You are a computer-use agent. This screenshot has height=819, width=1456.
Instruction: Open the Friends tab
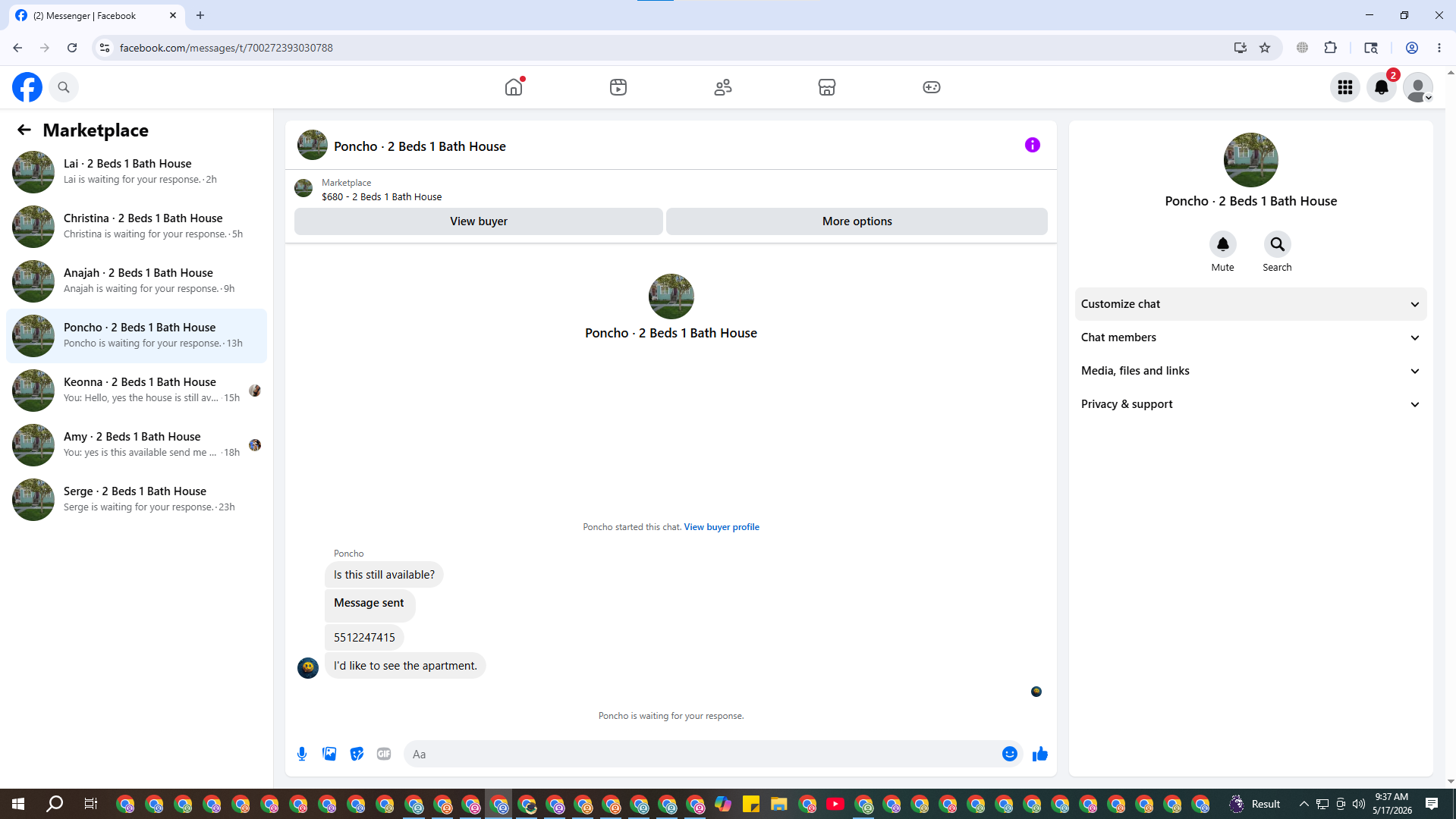[x=723, y=87]
